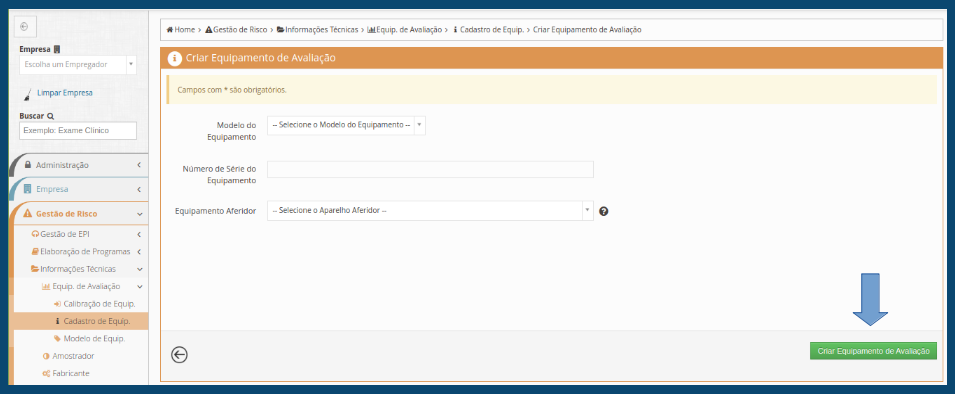Screen dimensions: 955x394
Task: Click the Buscar magnifier icon
Action: pos(51,116)
